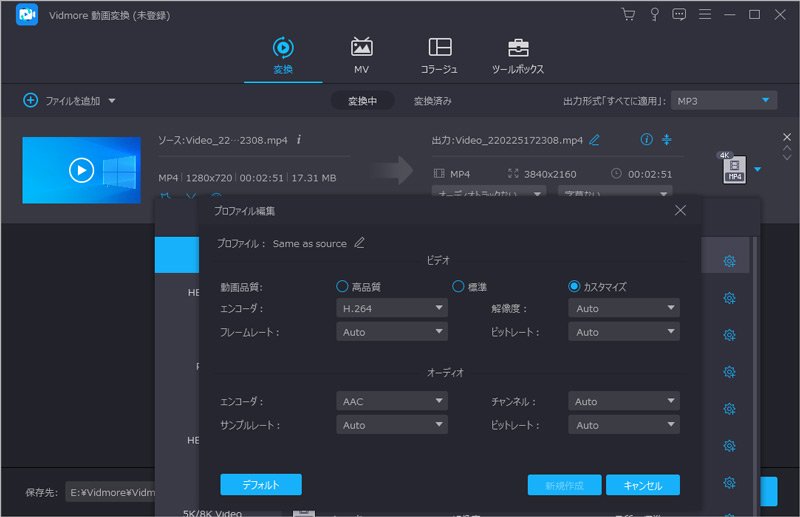The height and width of the screenshot is (517, 800).
Task: Click the Vidmore app logo
Action: (27, 14)
